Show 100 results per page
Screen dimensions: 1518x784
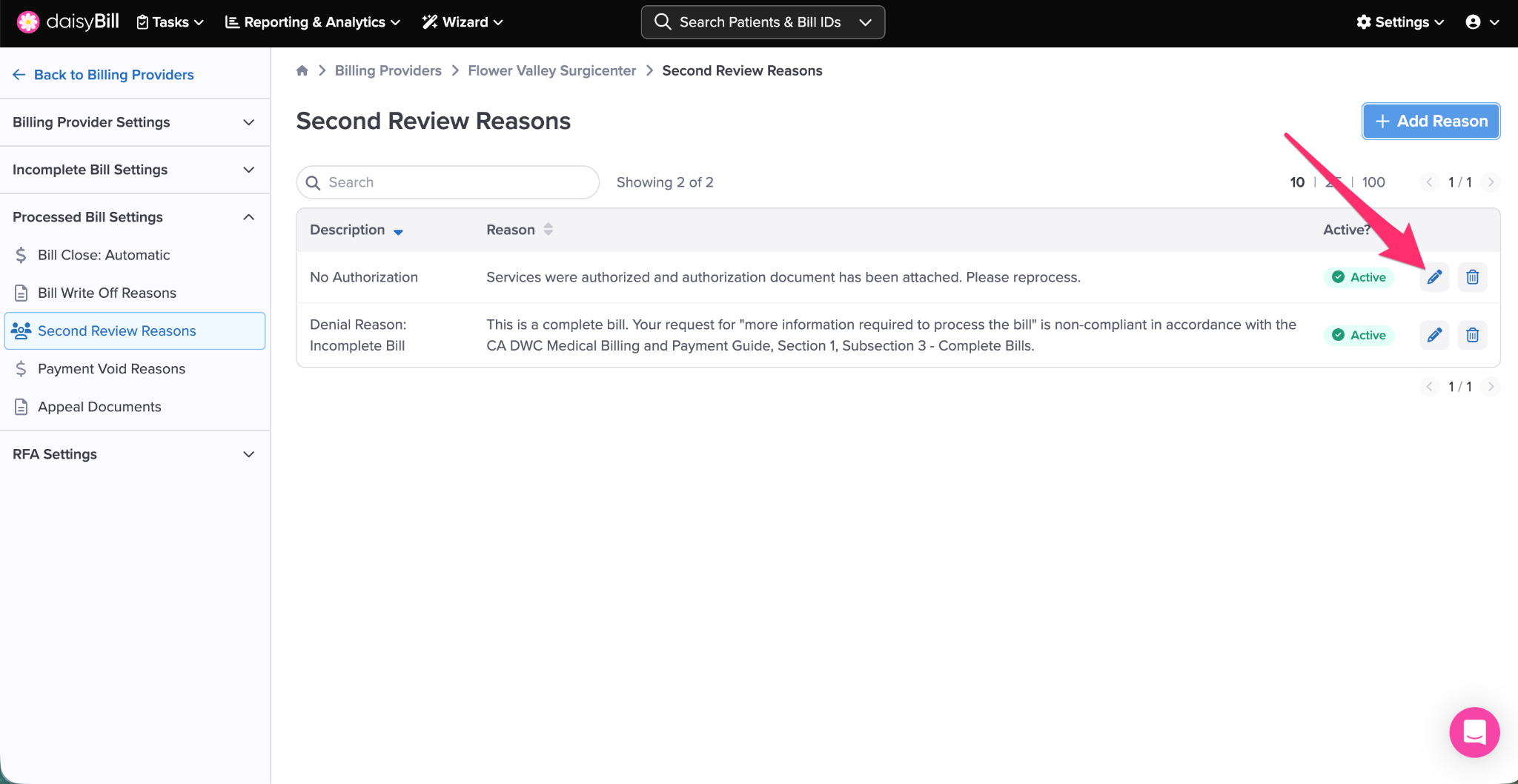(x=1373, y=182)
